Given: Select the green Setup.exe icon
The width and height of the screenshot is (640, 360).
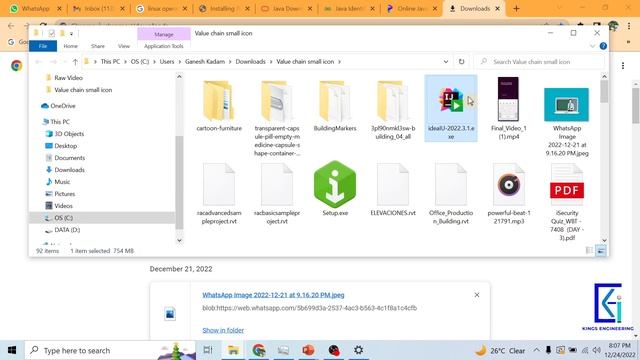Looking at the screenshot, I should point(335,184).
